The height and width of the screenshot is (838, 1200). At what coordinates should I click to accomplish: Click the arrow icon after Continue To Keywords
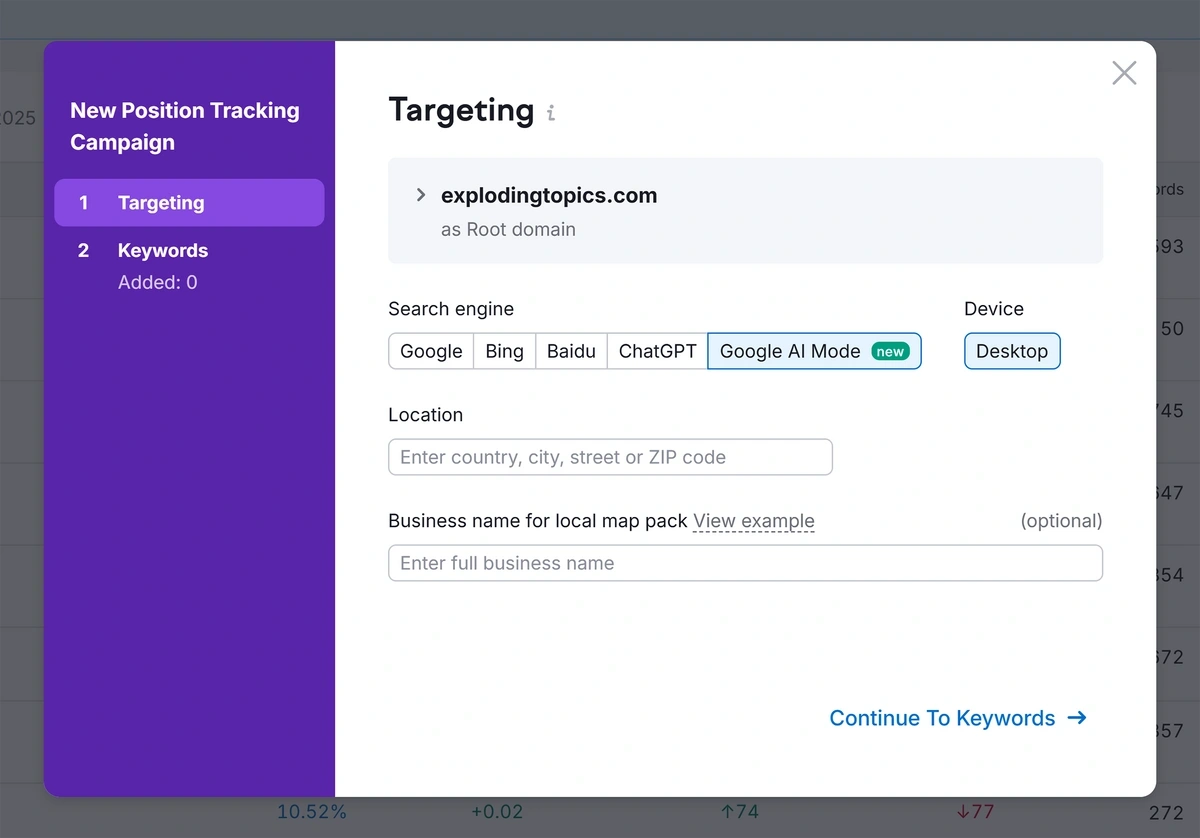1077,718
